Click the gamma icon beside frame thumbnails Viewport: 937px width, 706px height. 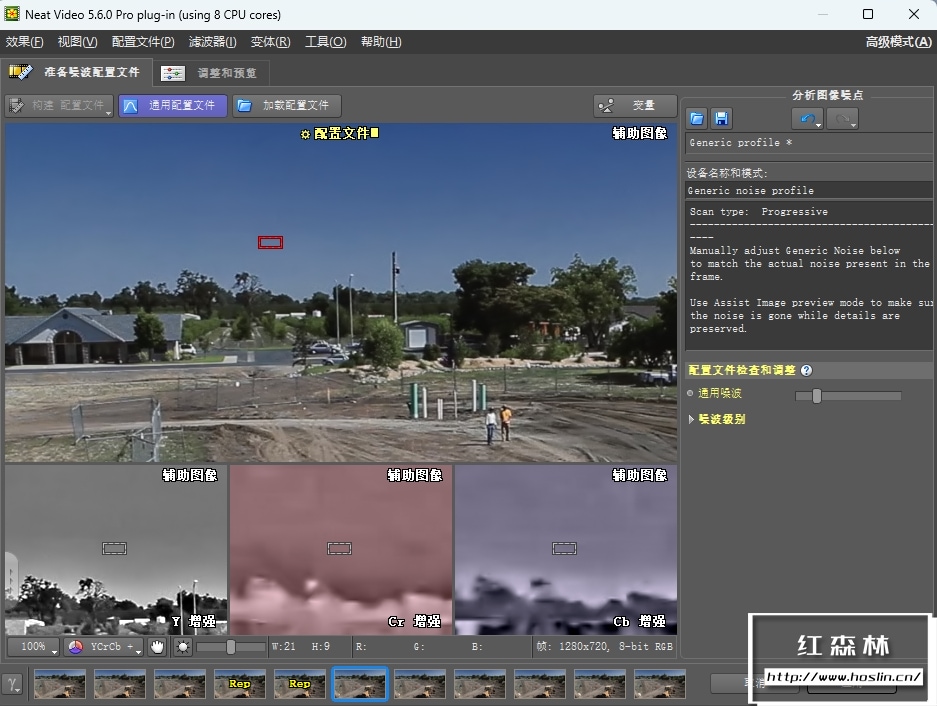pyautogui.click(x=13, y=684)
